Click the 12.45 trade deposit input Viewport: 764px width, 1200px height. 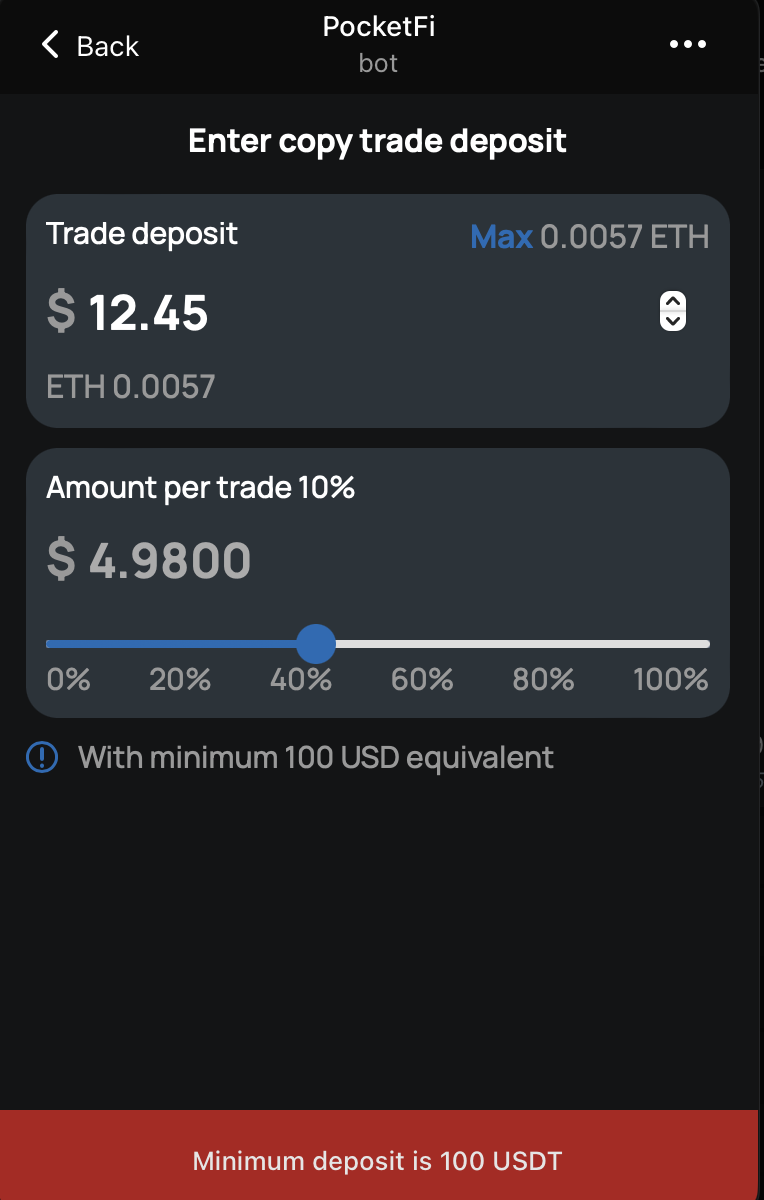[148, 312]
